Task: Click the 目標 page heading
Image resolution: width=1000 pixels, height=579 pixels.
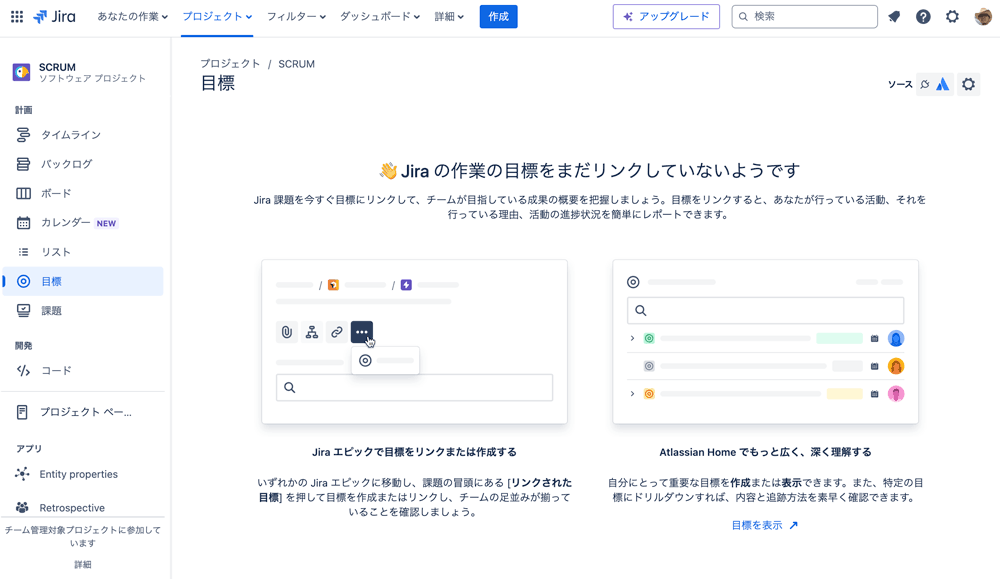Action: tap(218, 84)
